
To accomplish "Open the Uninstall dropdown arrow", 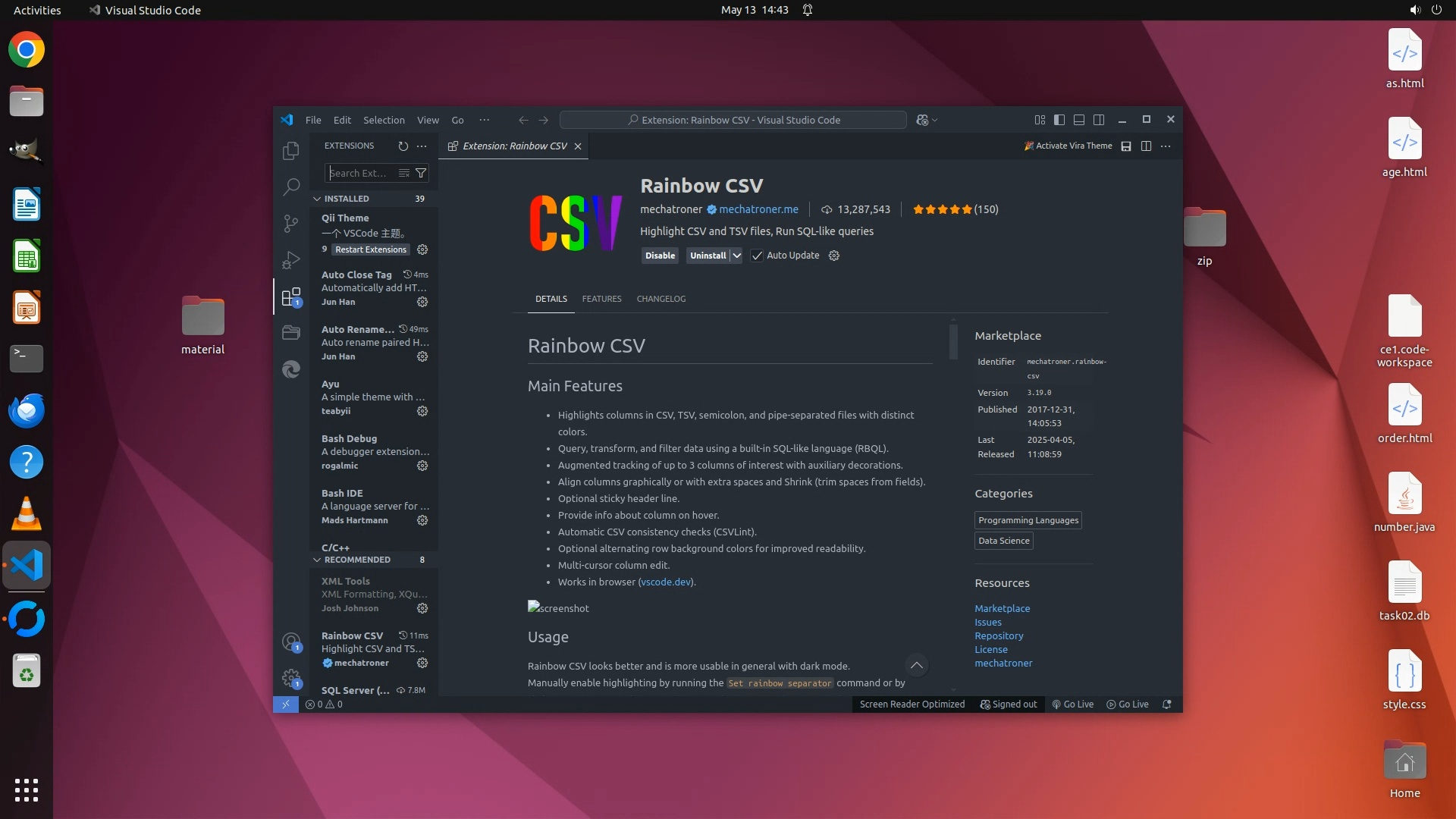I will point(736,256).
